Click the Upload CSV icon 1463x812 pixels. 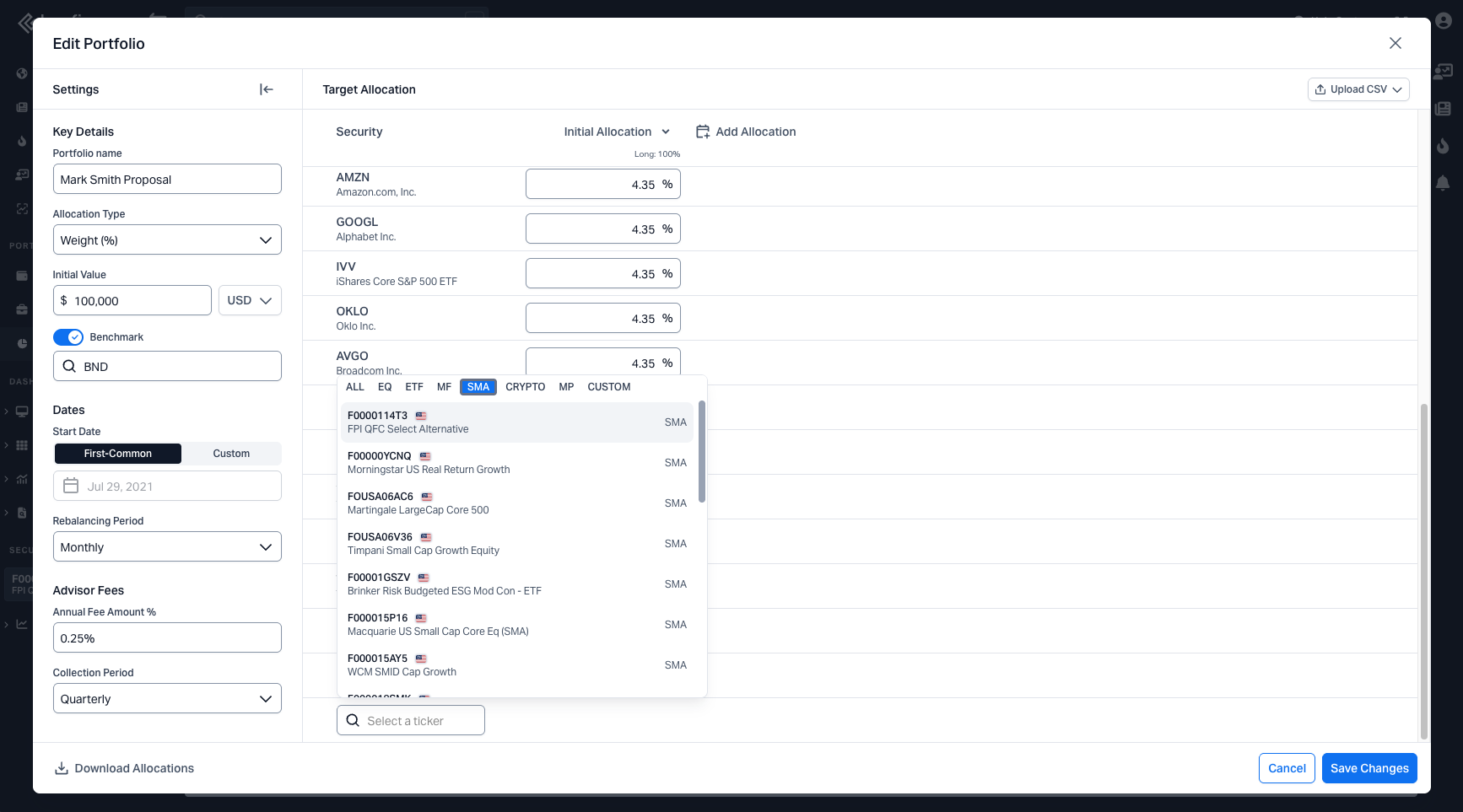tap(1320, 89)
